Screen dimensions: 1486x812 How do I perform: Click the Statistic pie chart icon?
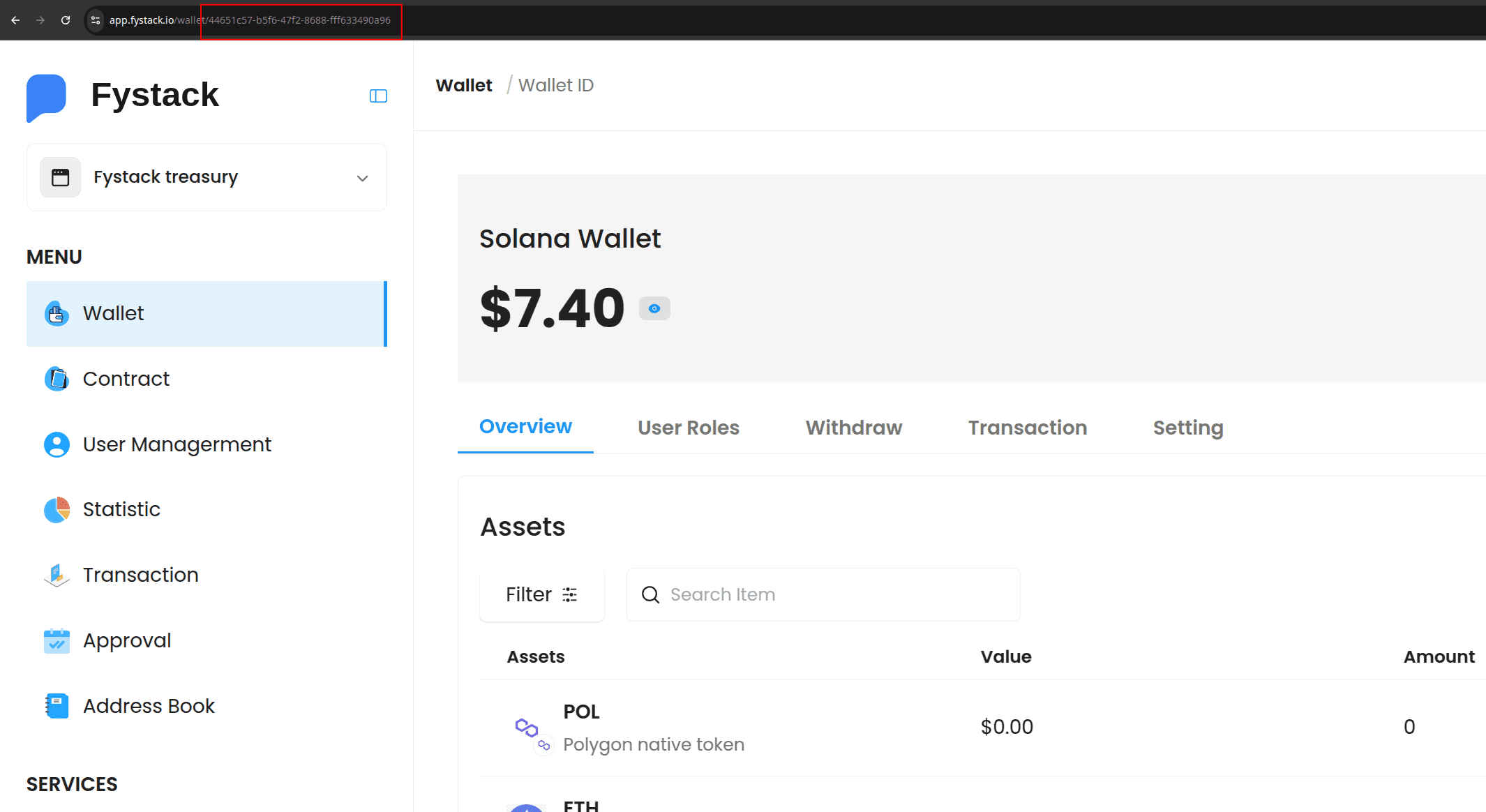pos(57,510)
